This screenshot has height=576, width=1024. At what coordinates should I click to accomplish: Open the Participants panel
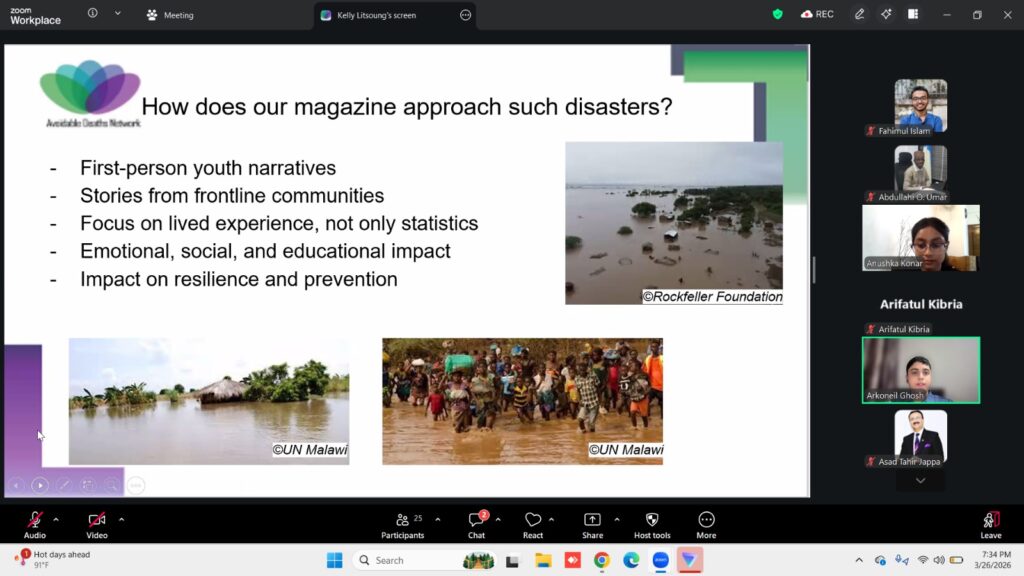pyautogui.click(x=402, y=524)
